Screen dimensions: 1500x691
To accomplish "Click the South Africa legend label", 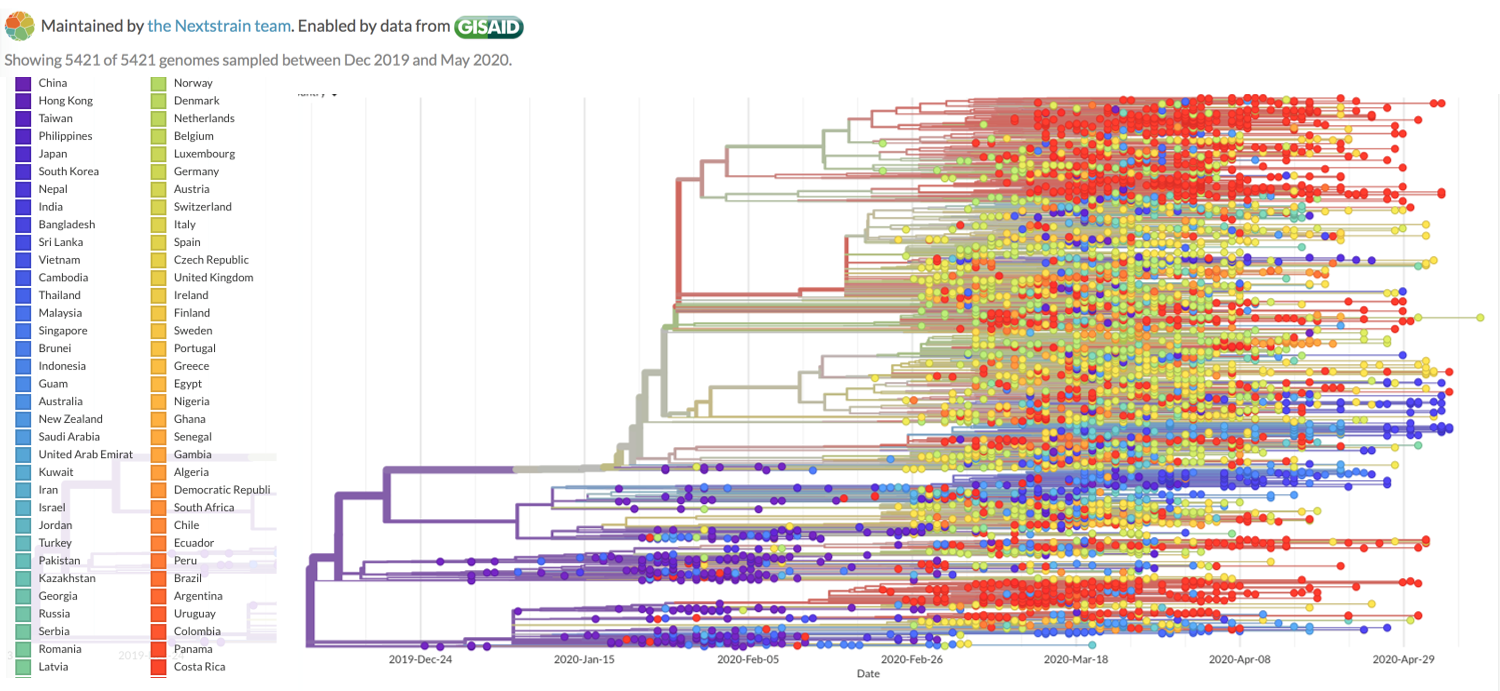I will [204, 507].
